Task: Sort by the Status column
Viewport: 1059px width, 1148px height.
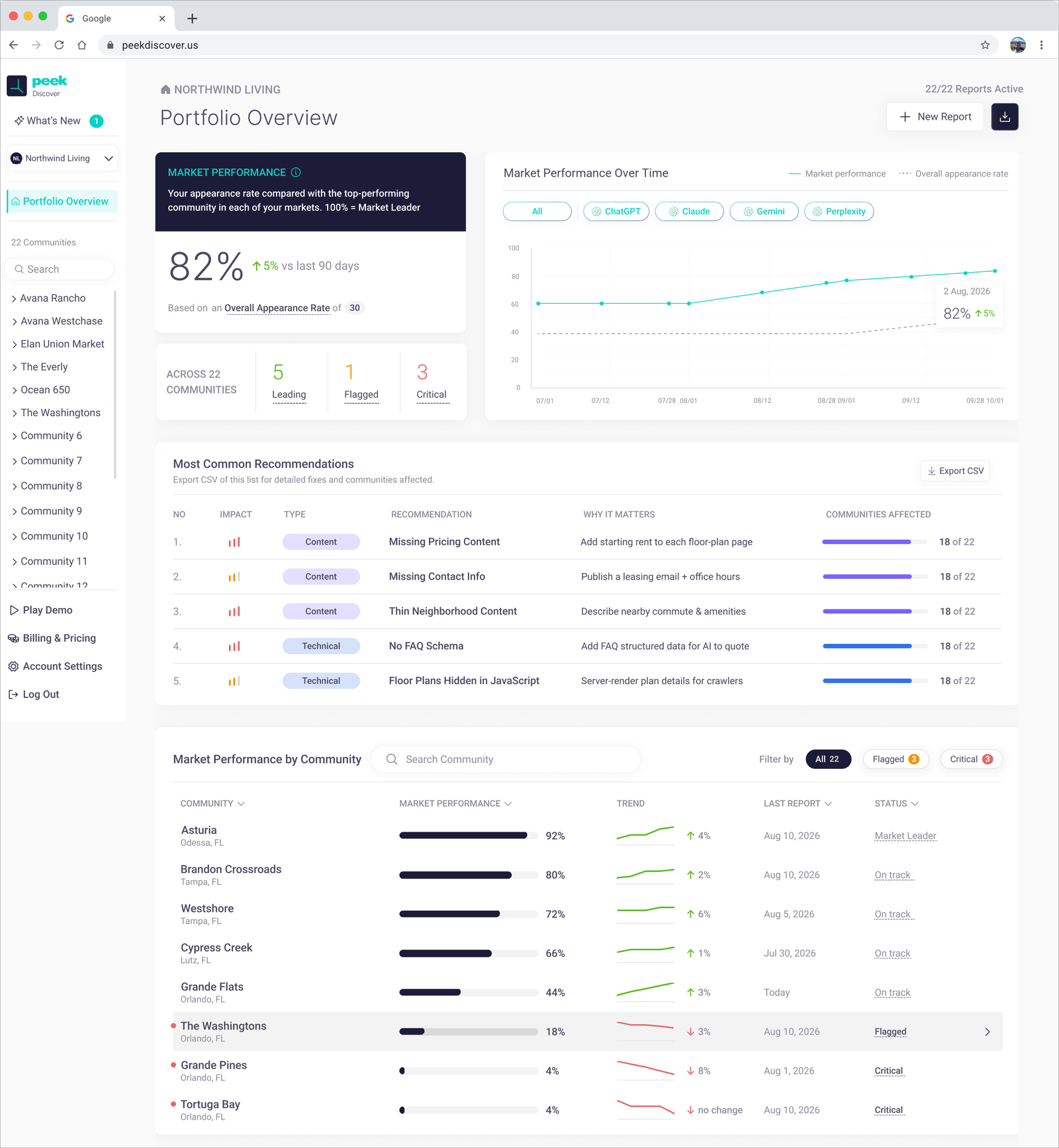Action: coord(896,803)
